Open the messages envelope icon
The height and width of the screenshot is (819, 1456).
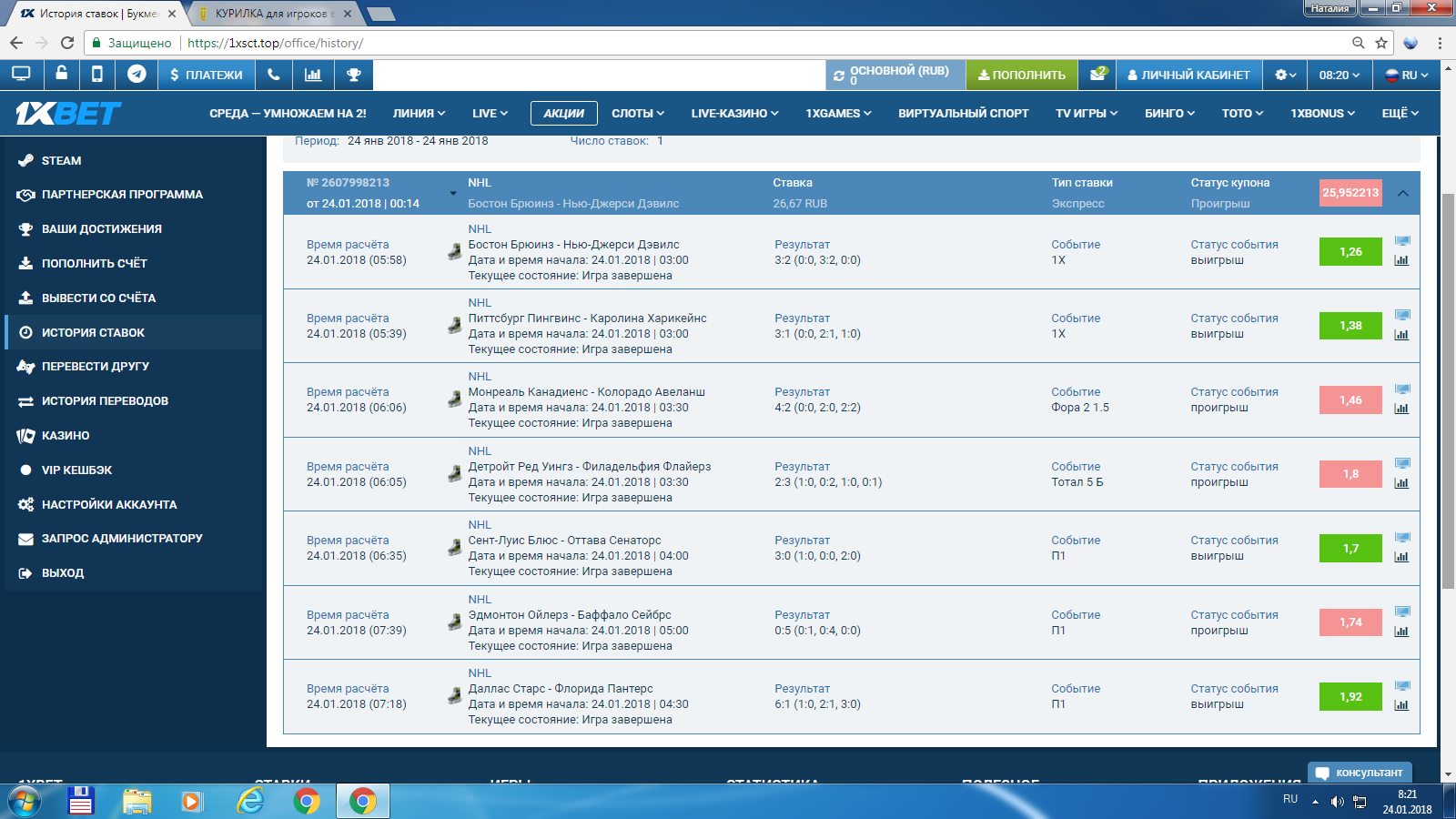pos(1097,75)
